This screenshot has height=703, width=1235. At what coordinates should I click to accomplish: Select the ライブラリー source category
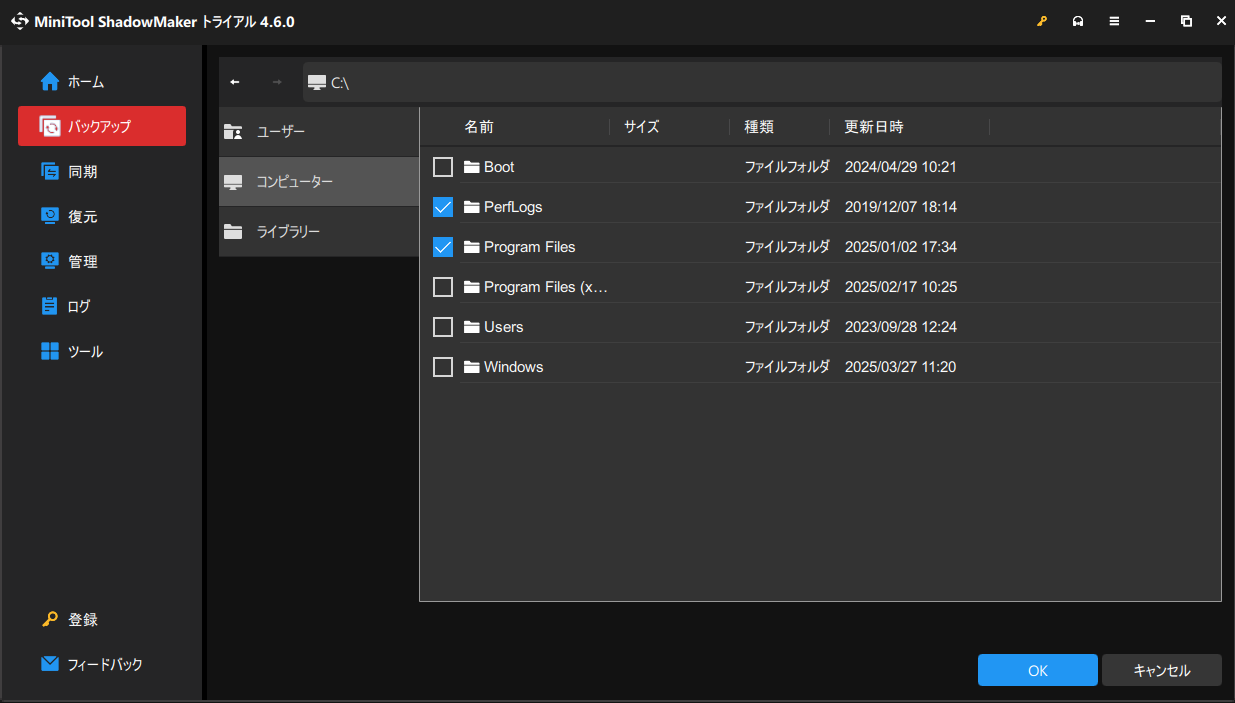(319, 232)
